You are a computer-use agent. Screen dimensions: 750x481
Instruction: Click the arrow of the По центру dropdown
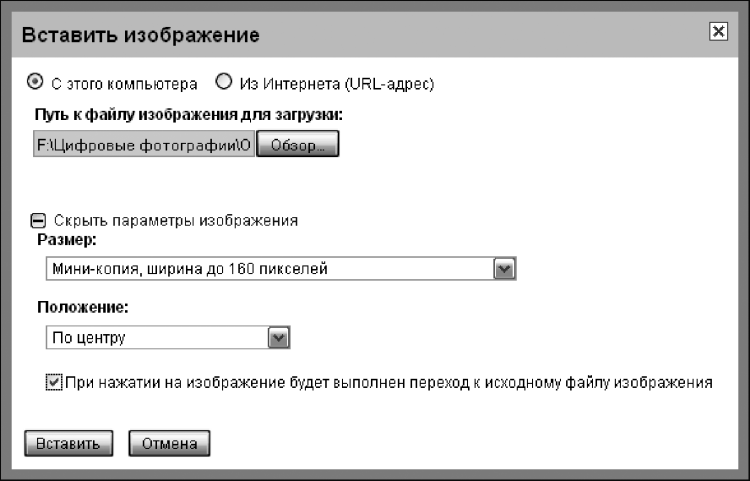(279, 338)
